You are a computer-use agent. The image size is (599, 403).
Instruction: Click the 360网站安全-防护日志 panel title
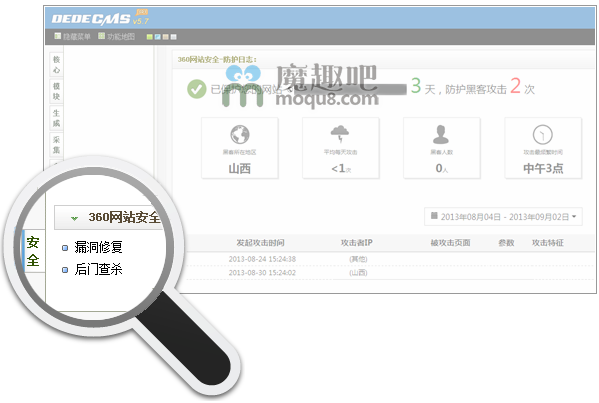coord(217,60)
